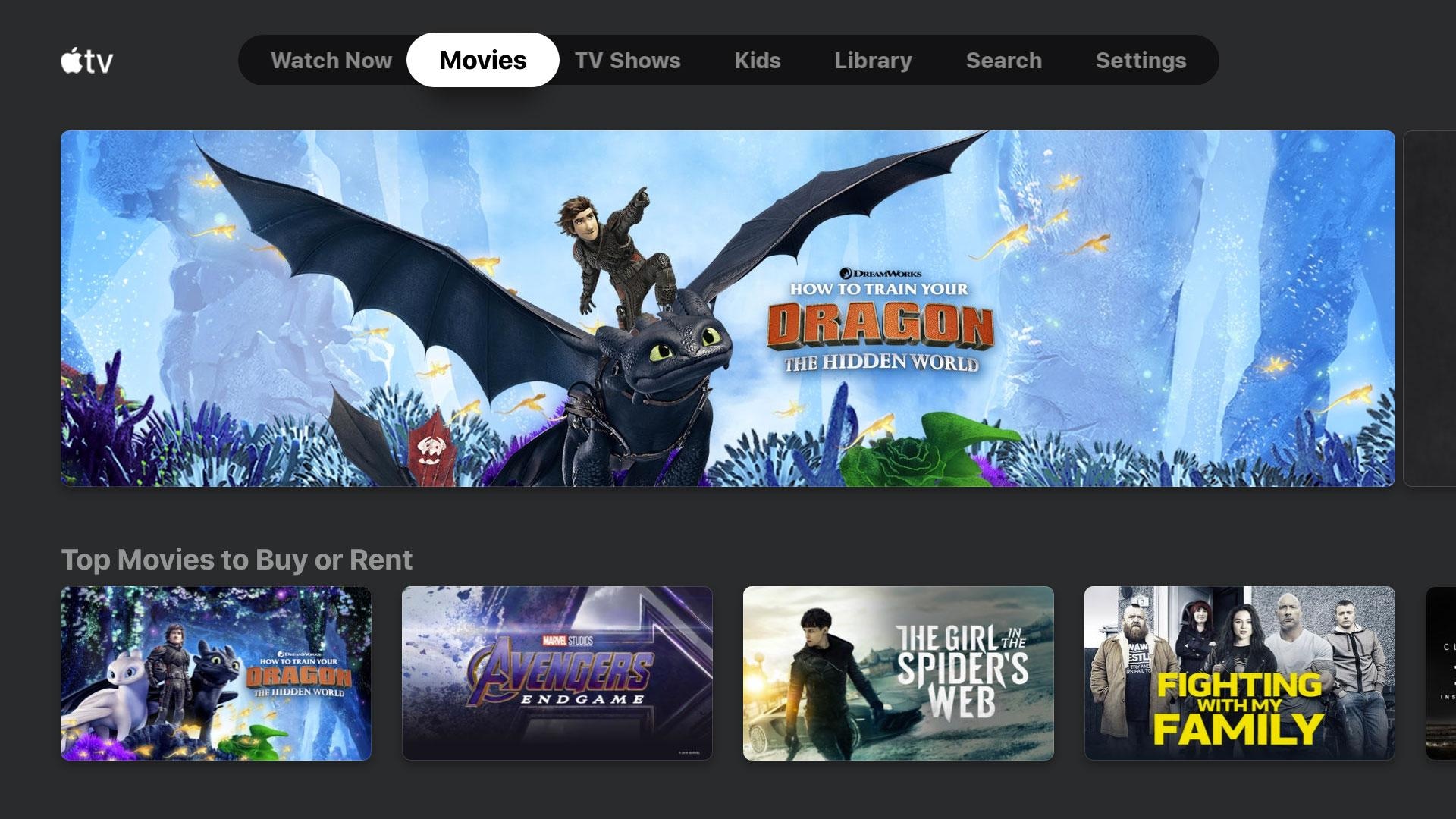Switch to the Watch Now tab
Viewport: 1456px width, 819px height.
[331, 61]
